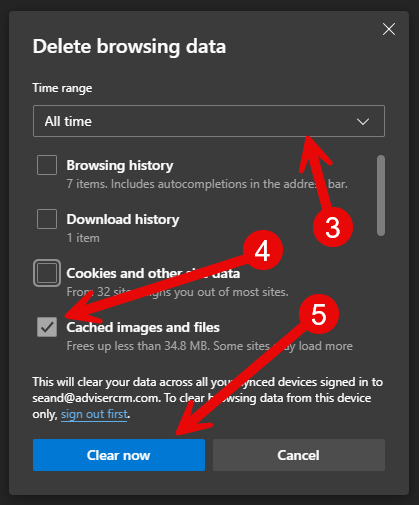Click the red step 4 circle marker
Image resolution: width=419 pixels, height=505 pixels.
pyautogui.click(x=263, y=250)
